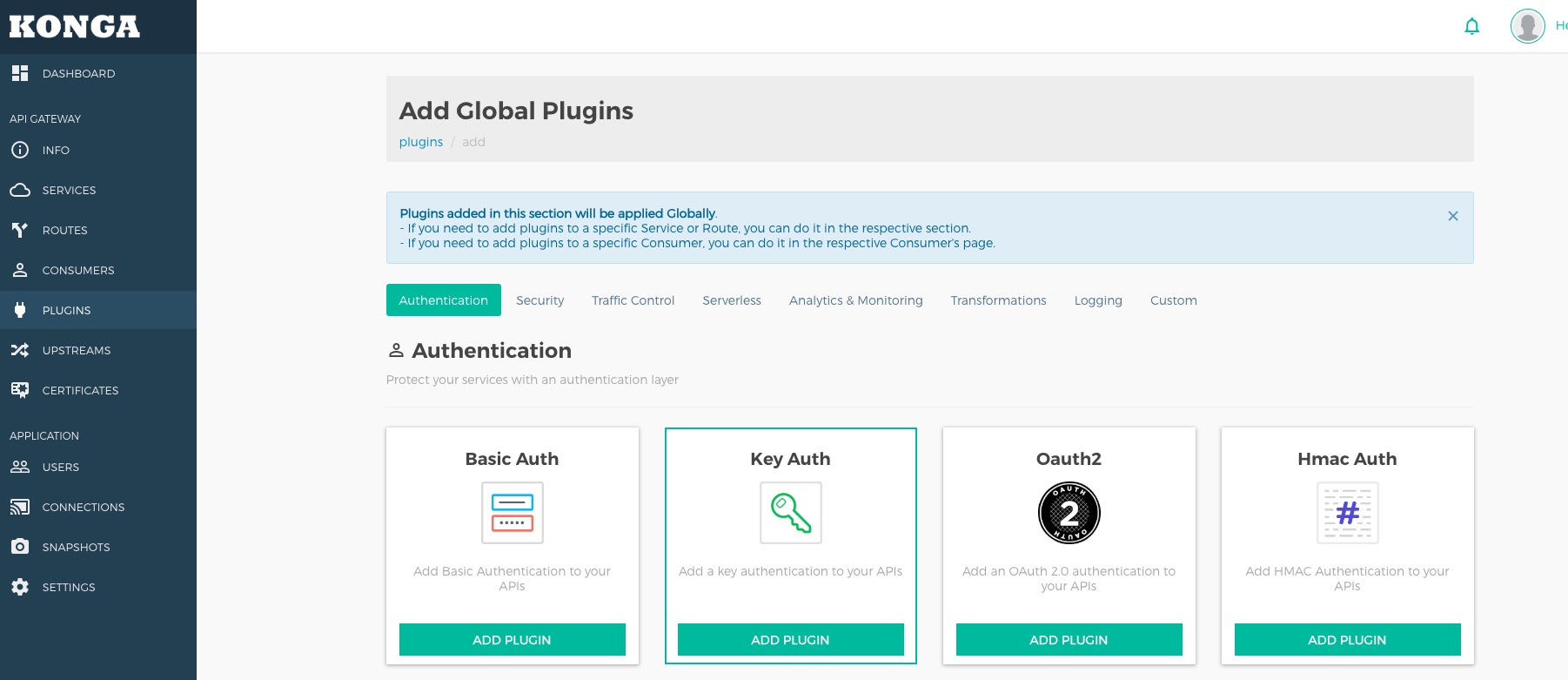Click the 'Authentication' section heading
The height and width of the screenshot is (680, 1568).
(492, 351)
